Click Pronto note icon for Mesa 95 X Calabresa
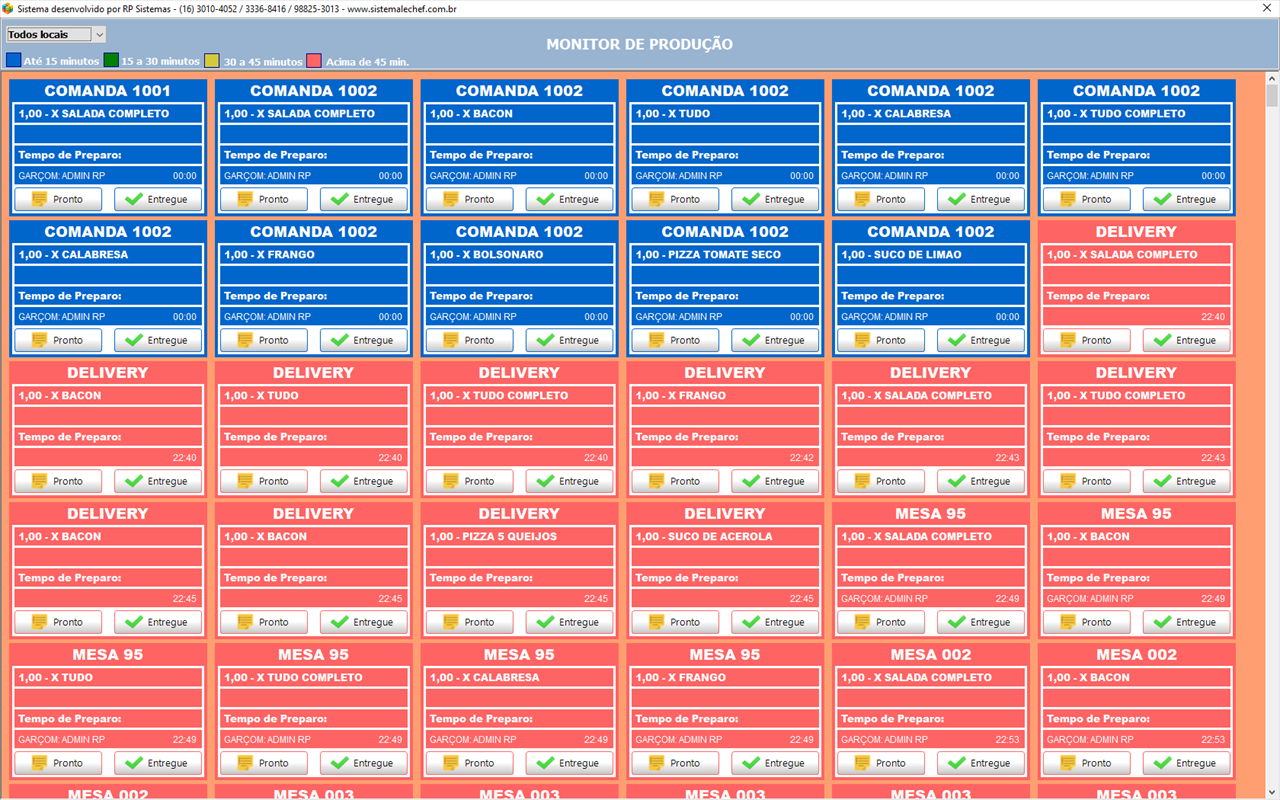This screenshot has width=1280, height=800. pos(451,763)
